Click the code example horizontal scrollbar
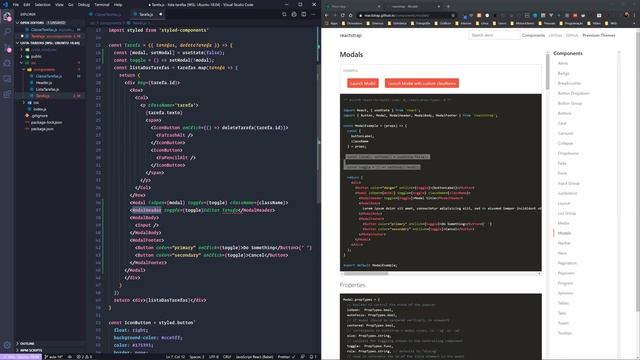 365,274
